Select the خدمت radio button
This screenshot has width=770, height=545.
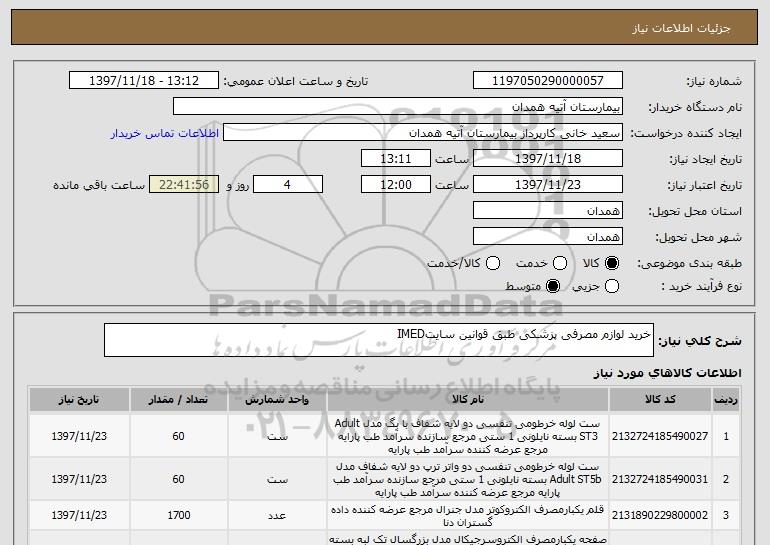click(x=560, y=263)
